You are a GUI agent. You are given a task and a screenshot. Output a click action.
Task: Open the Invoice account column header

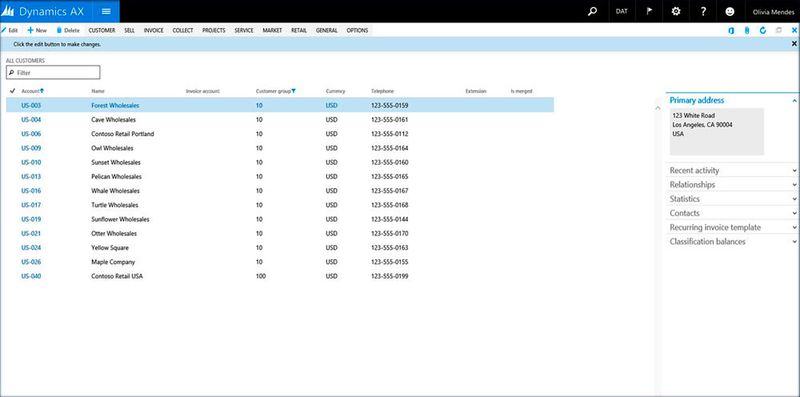[203, 91]
